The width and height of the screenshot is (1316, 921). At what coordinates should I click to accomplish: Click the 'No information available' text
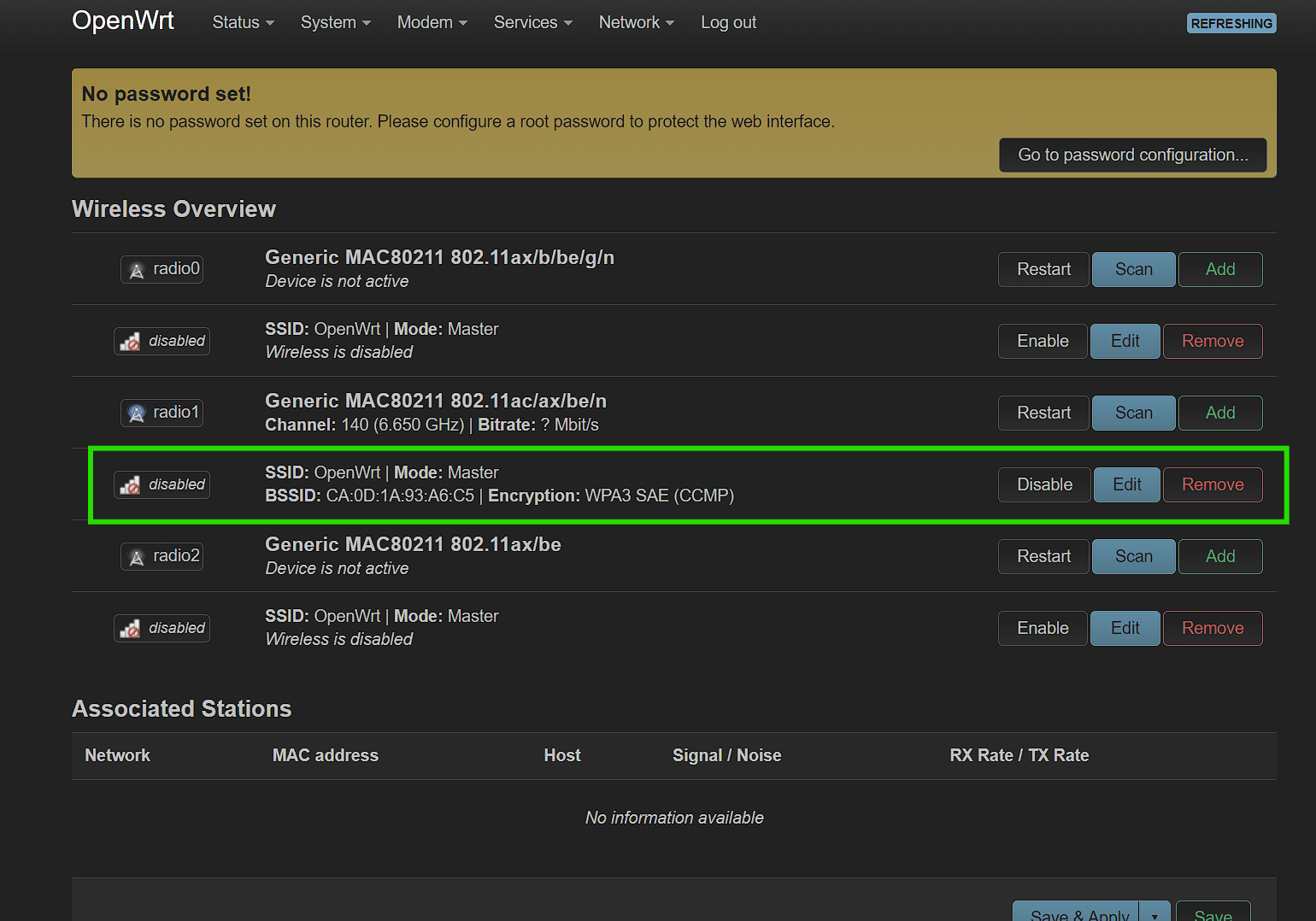pyautogui.click(x=674, y=818)
